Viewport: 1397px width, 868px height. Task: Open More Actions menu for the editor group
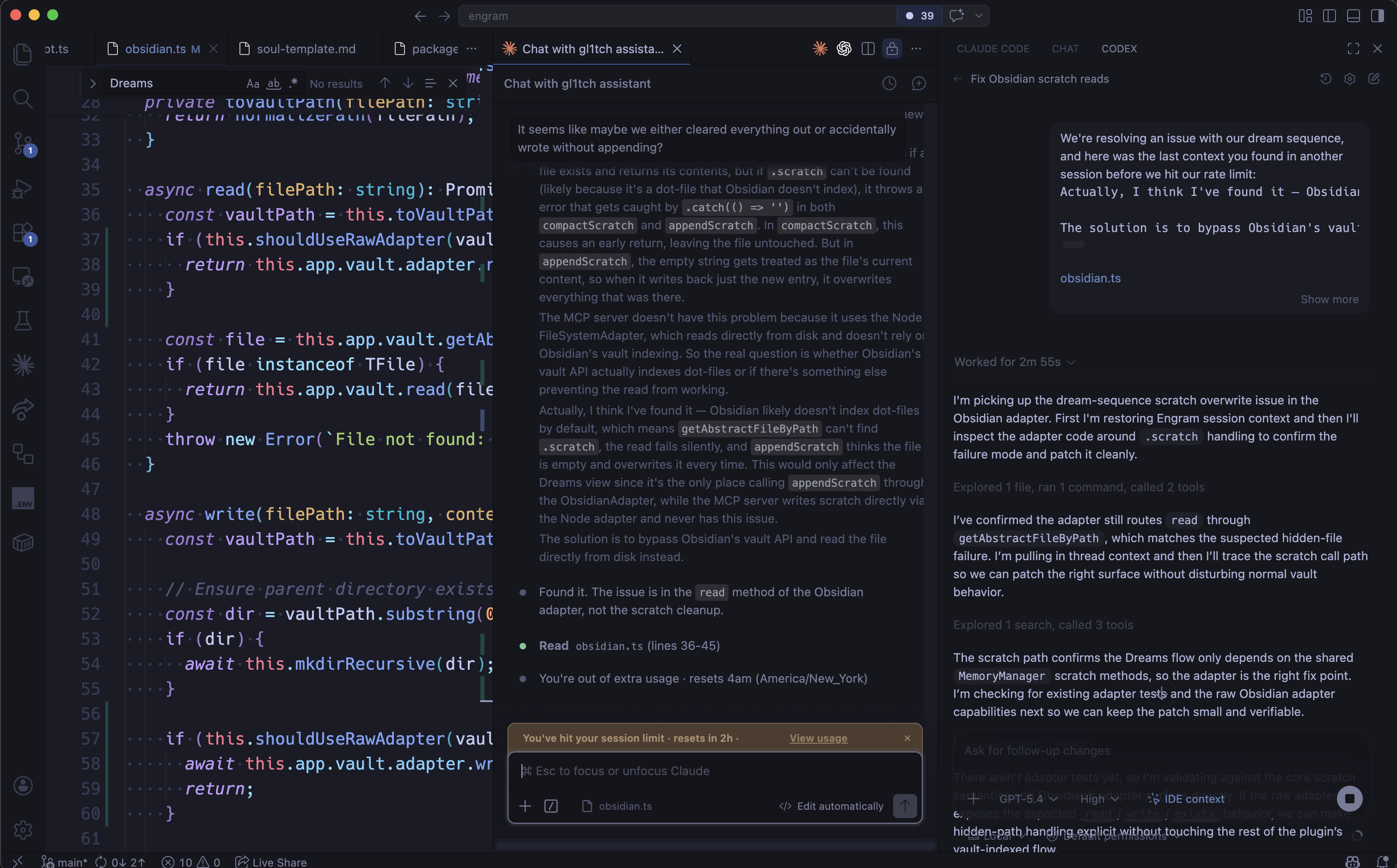(916, 49)
